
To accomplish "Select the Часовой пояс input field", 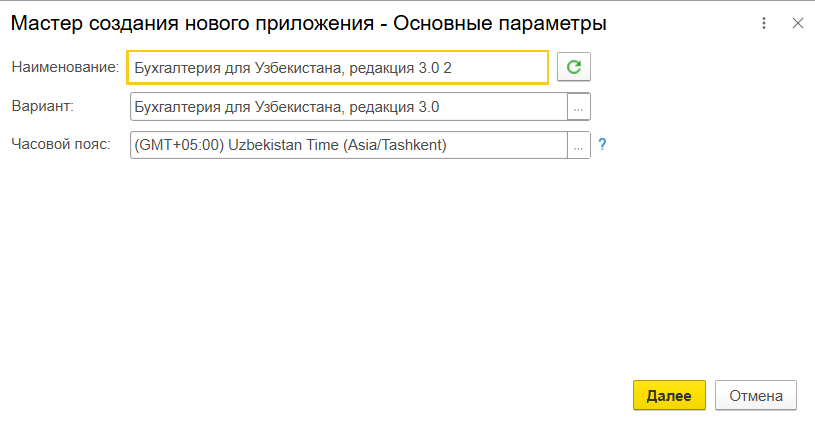I will pos(347,145).
